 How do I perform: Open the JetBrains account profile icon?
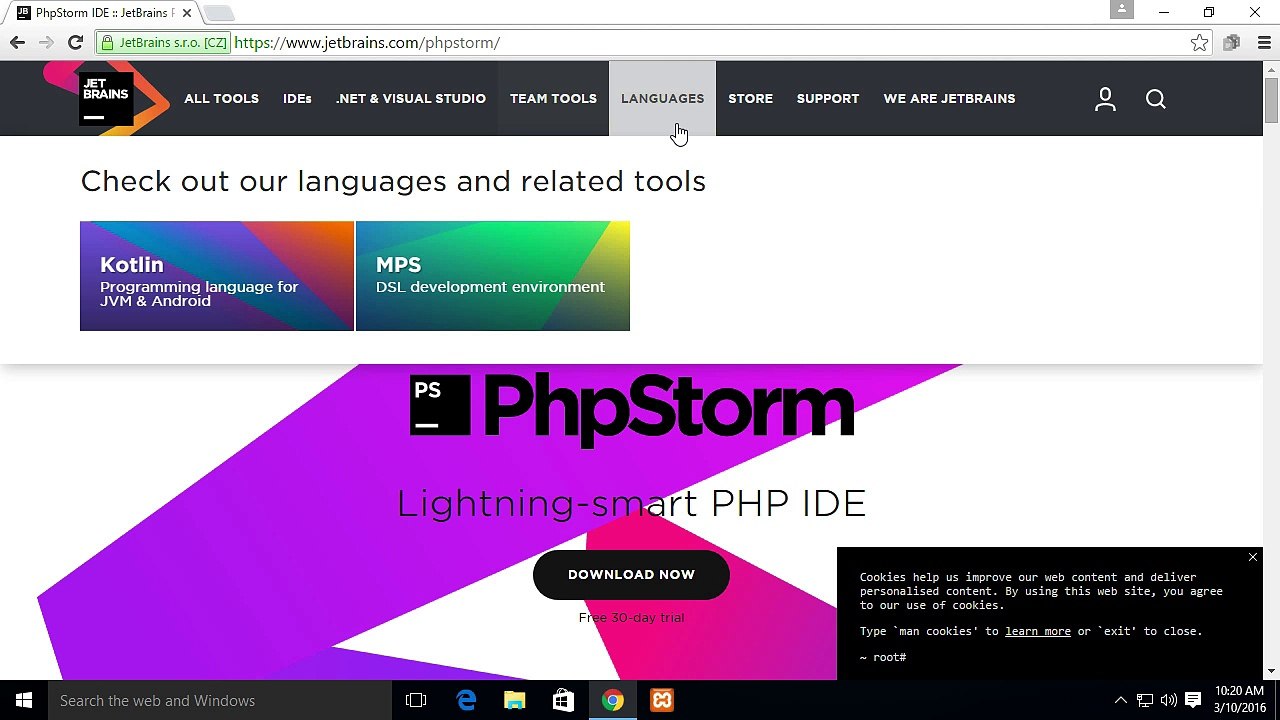tap(1105, 99)
